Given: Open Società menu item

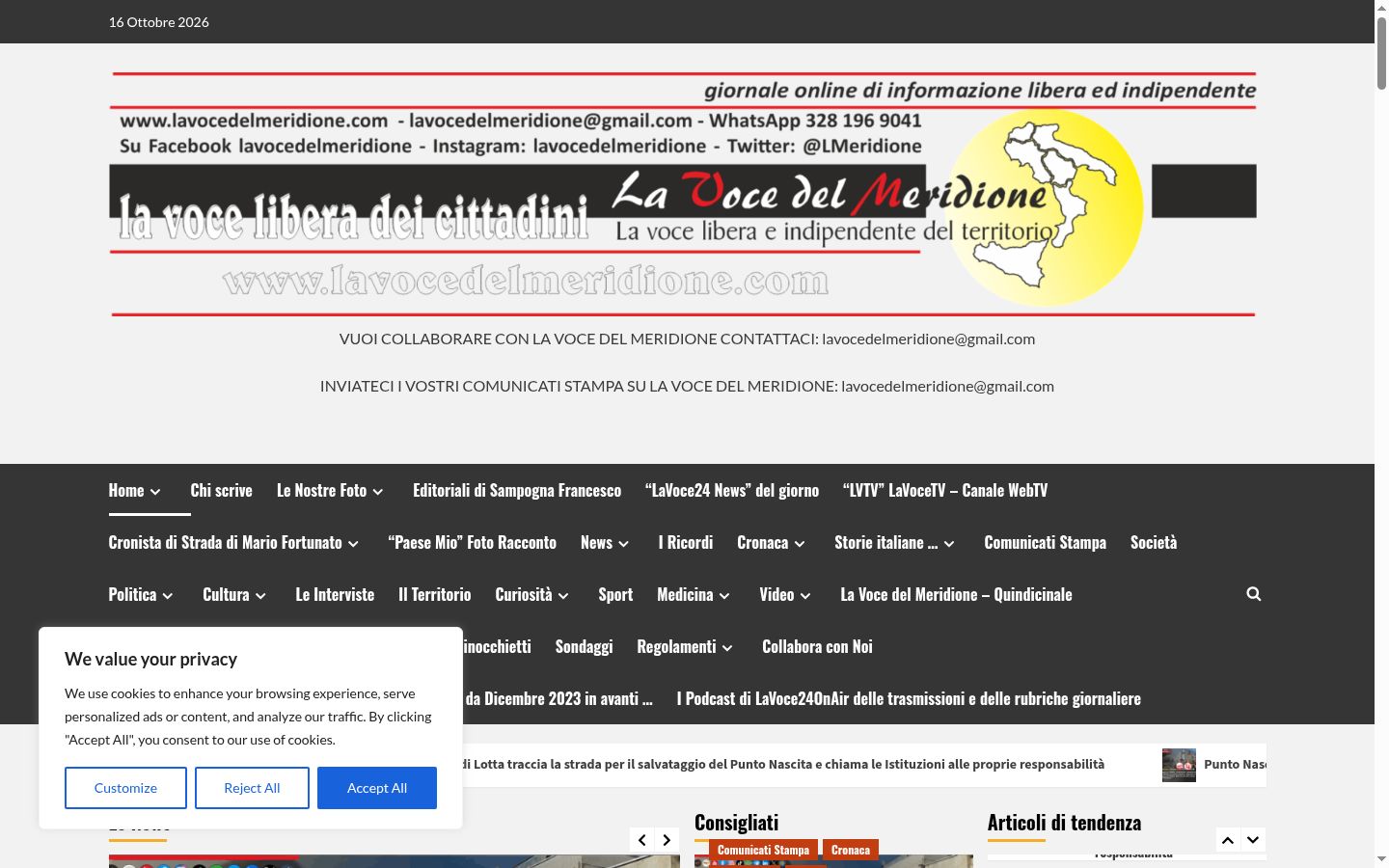Looking at the screenshot, I should click(x=1154, y=542).
